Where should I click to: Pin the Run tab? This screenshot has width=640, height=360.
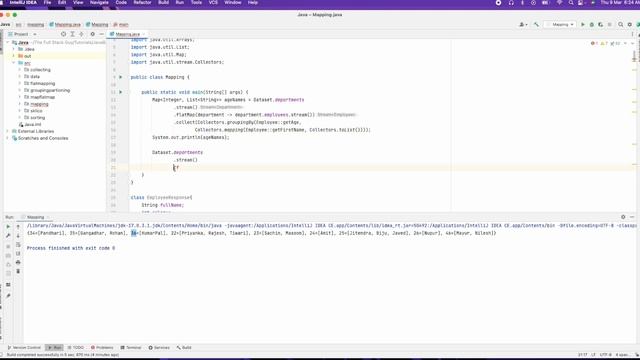coord(8,296)
